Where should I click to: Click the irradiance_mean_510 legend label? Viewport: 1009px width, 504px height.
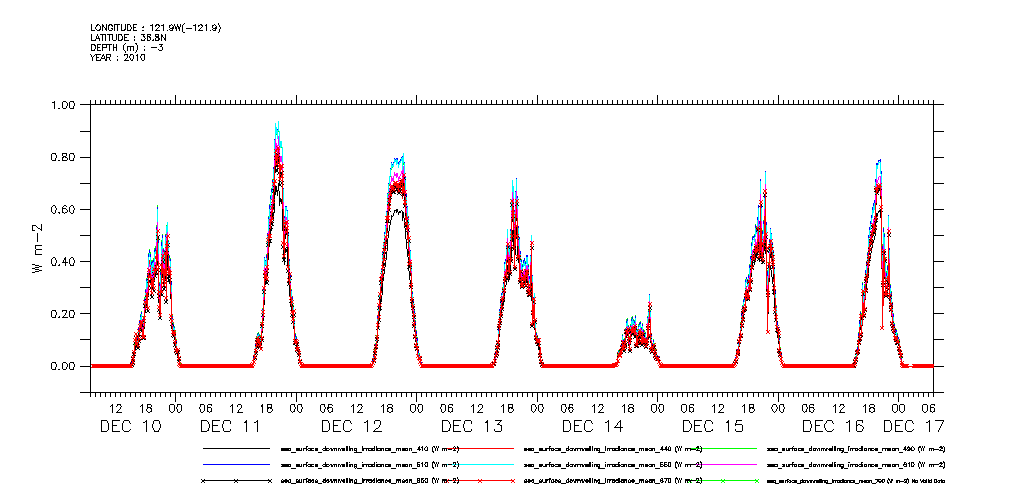(x=370, y=464)
